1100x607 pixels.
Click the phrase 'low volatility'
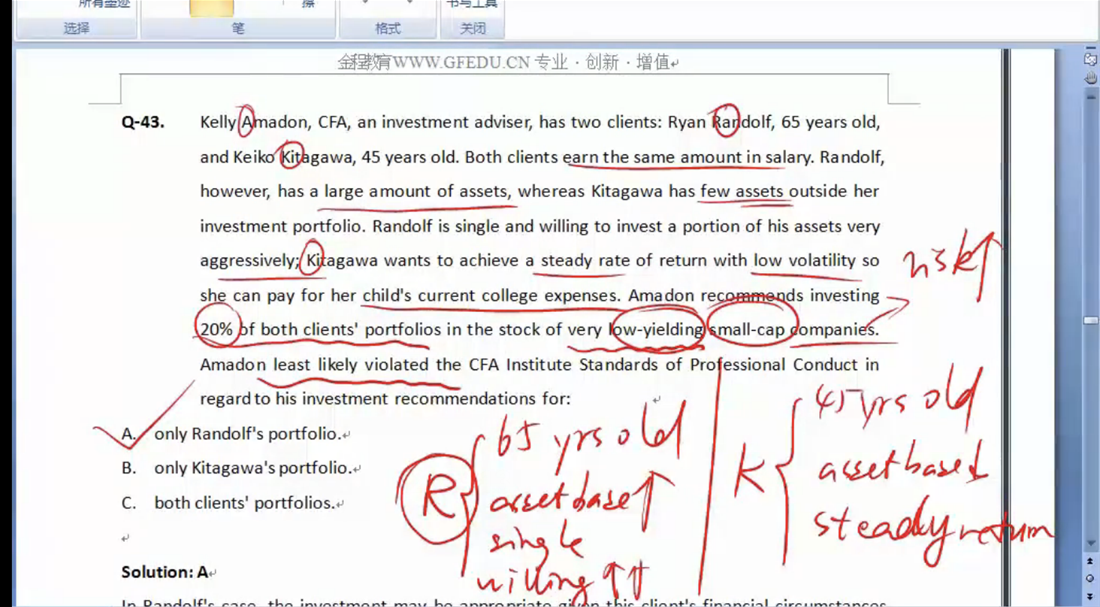click(x=805, y=261)
